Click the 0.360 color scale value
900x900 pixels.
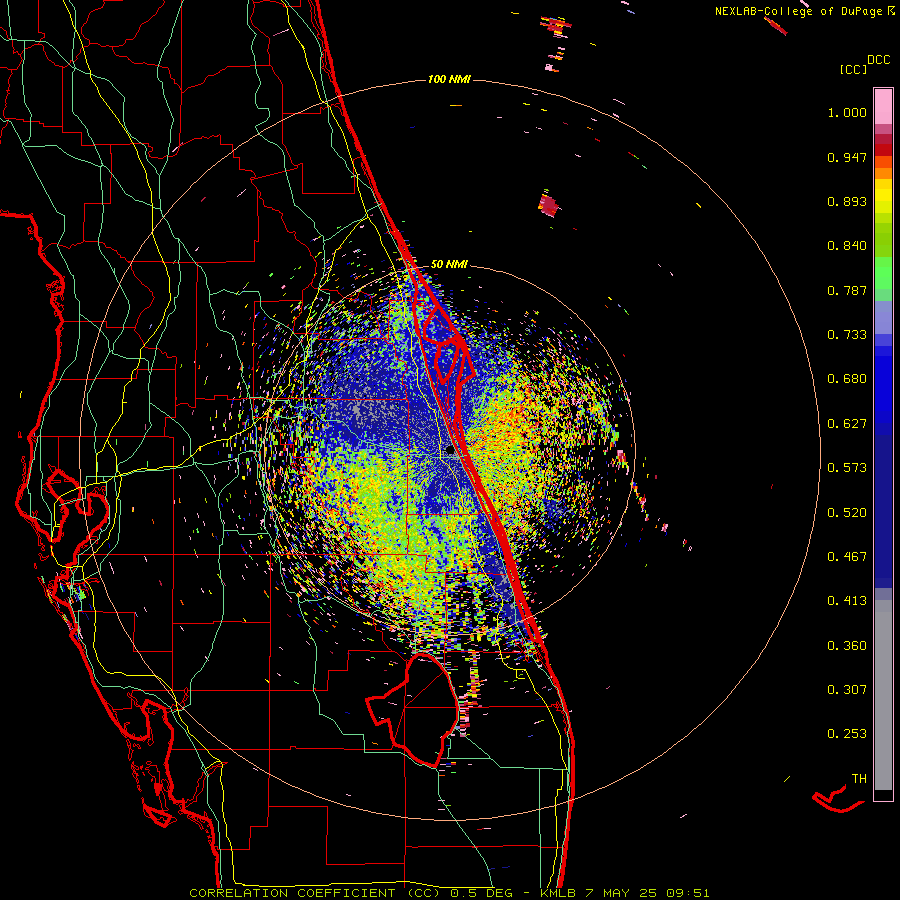tap(847, 646)
